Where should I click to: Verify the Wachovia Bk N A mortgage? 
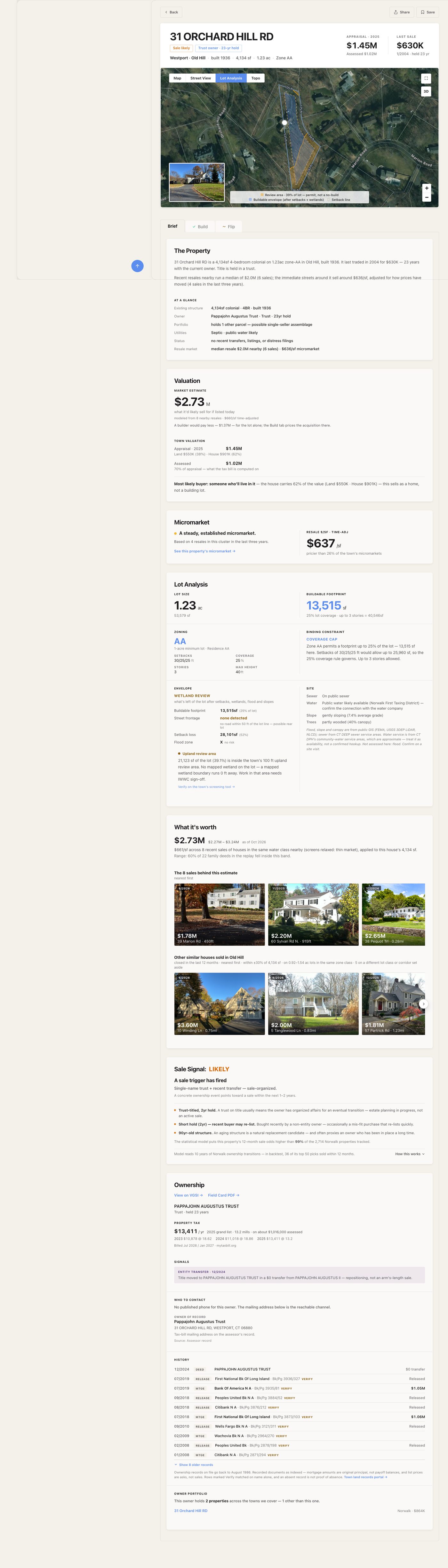pos(281,1437)
